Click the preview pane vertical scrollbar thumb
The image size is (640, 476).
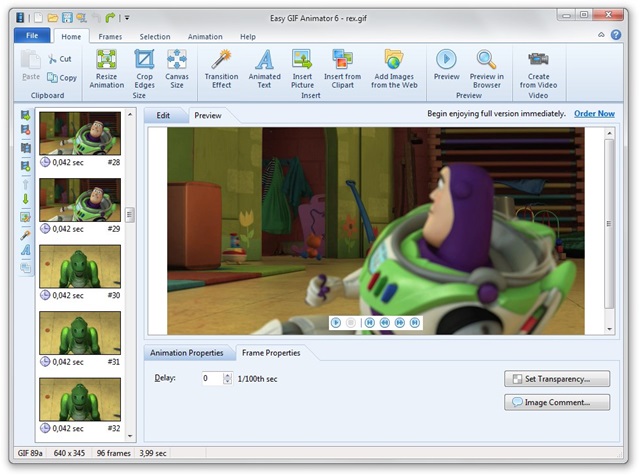click(609, 223)
